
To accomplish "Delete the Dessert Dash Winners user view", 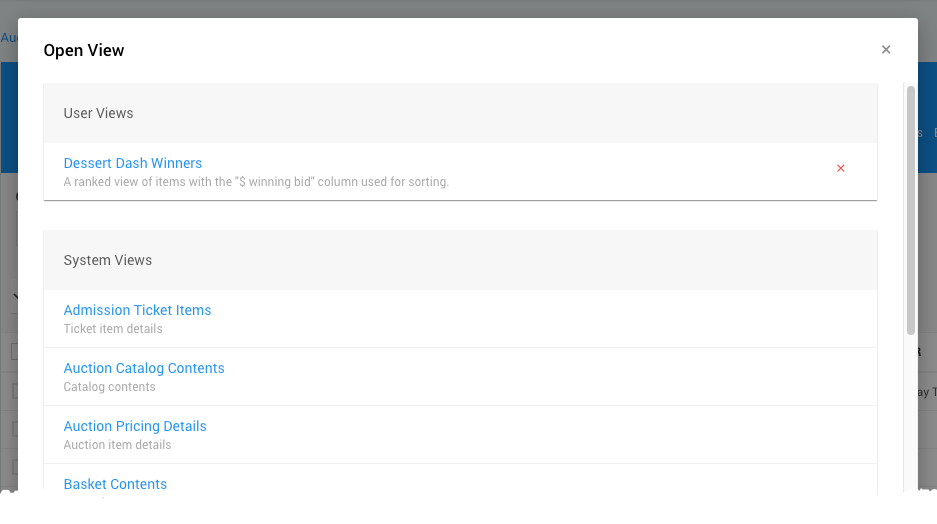I will point(840,168).
